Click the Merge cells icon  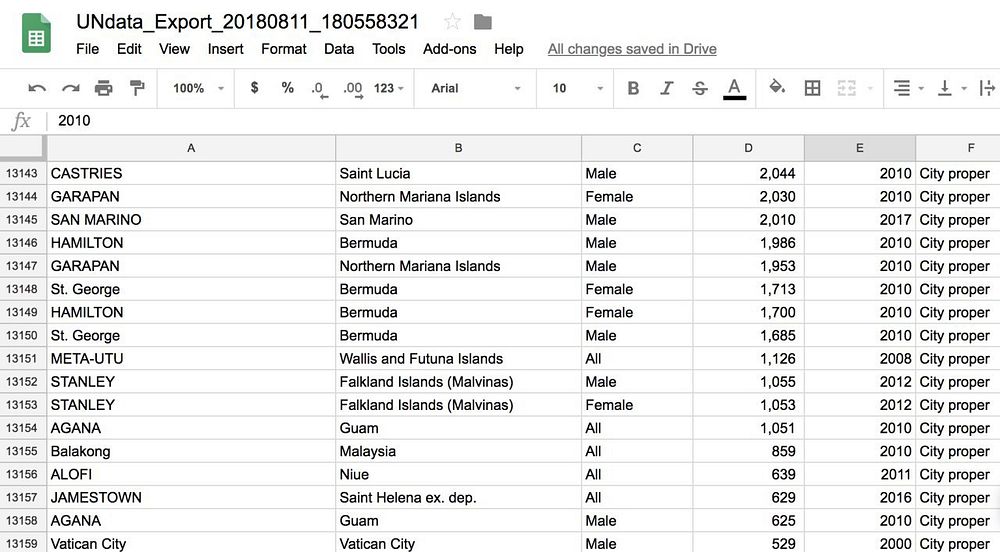tap(846, 88)
